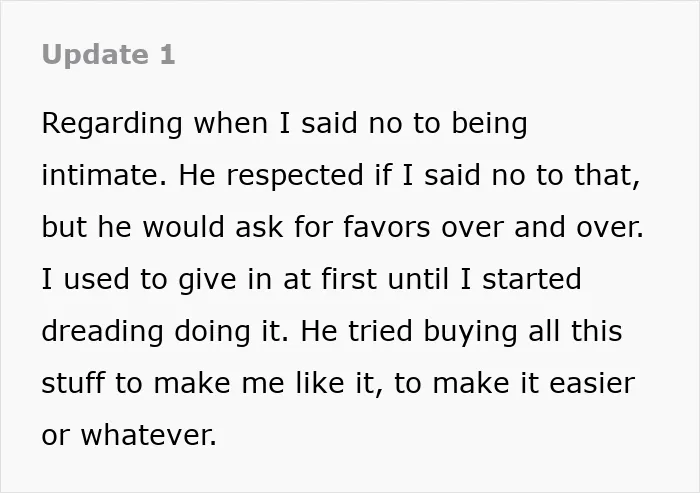Click the word "tried" in fifth line
Viewport: 700px width, 493px height.
[x=380, y=331]
